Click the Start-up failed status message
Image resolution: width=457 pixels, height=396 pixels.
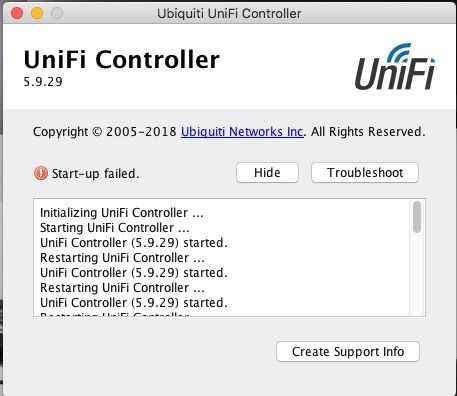click(96, 174)
